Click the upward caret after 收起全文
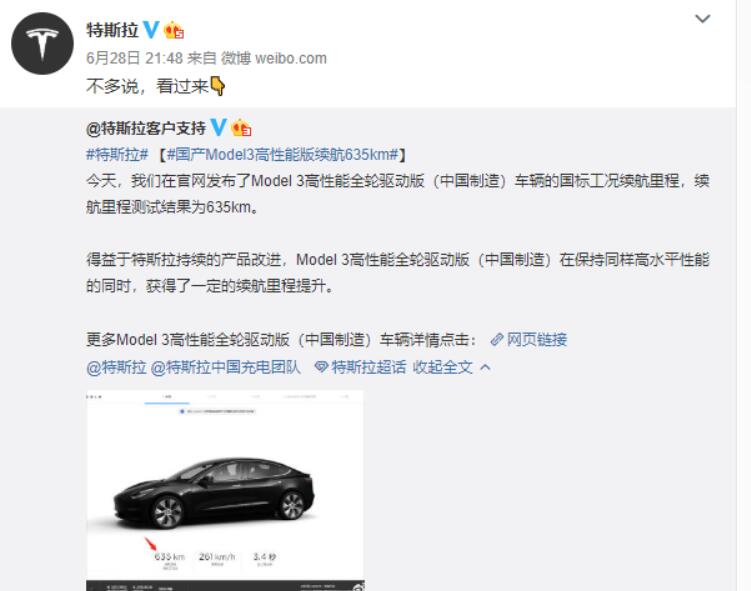The image size is (751, 591). click(x=485, y=367)
